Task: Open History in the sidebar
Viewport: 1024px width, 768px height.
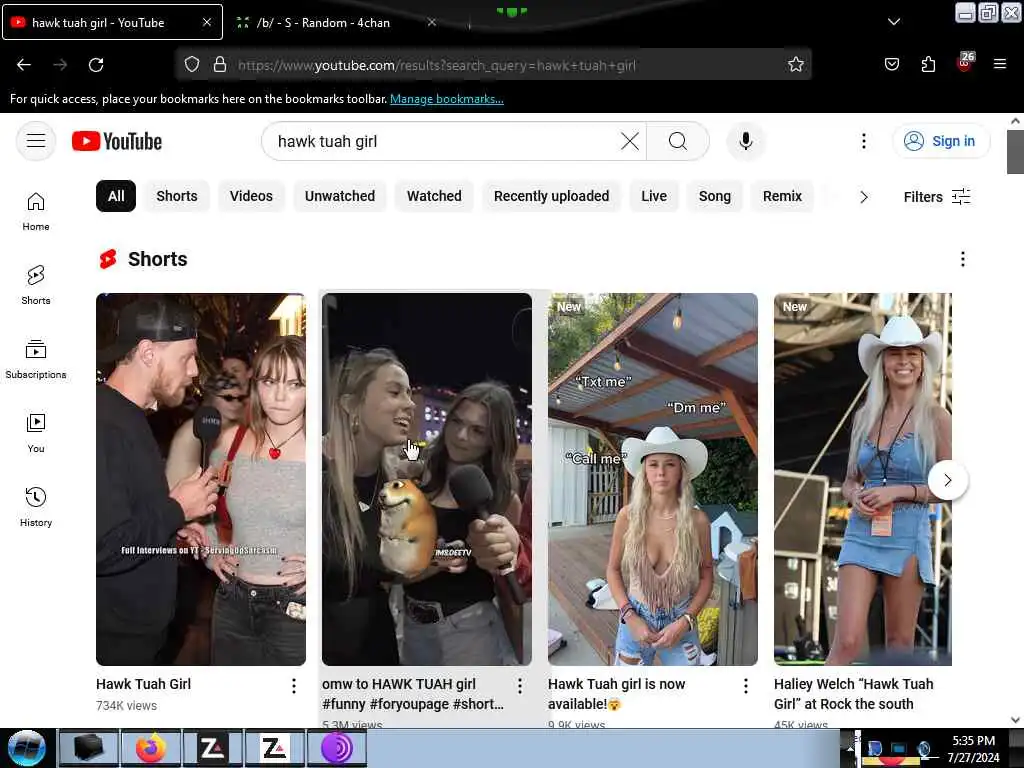Action: click(x=36, y=507)
